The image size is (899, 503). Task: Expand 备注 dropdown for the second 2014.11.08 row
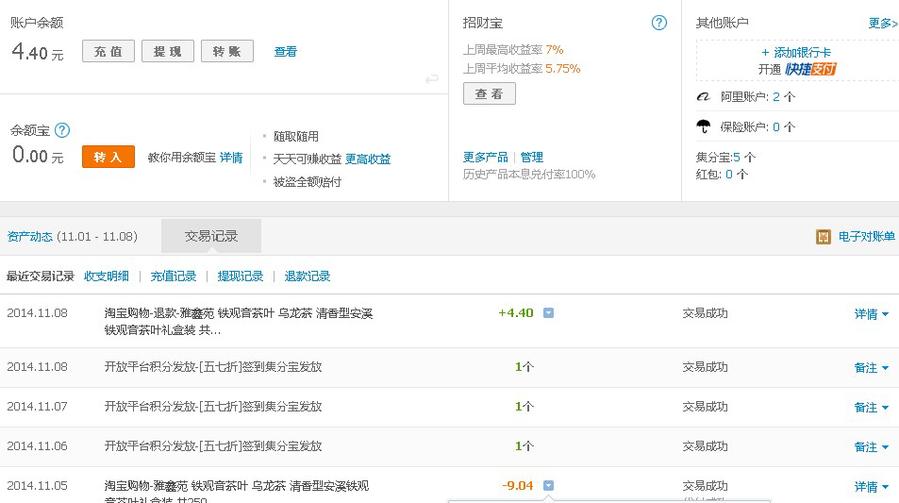coord(871,368)
